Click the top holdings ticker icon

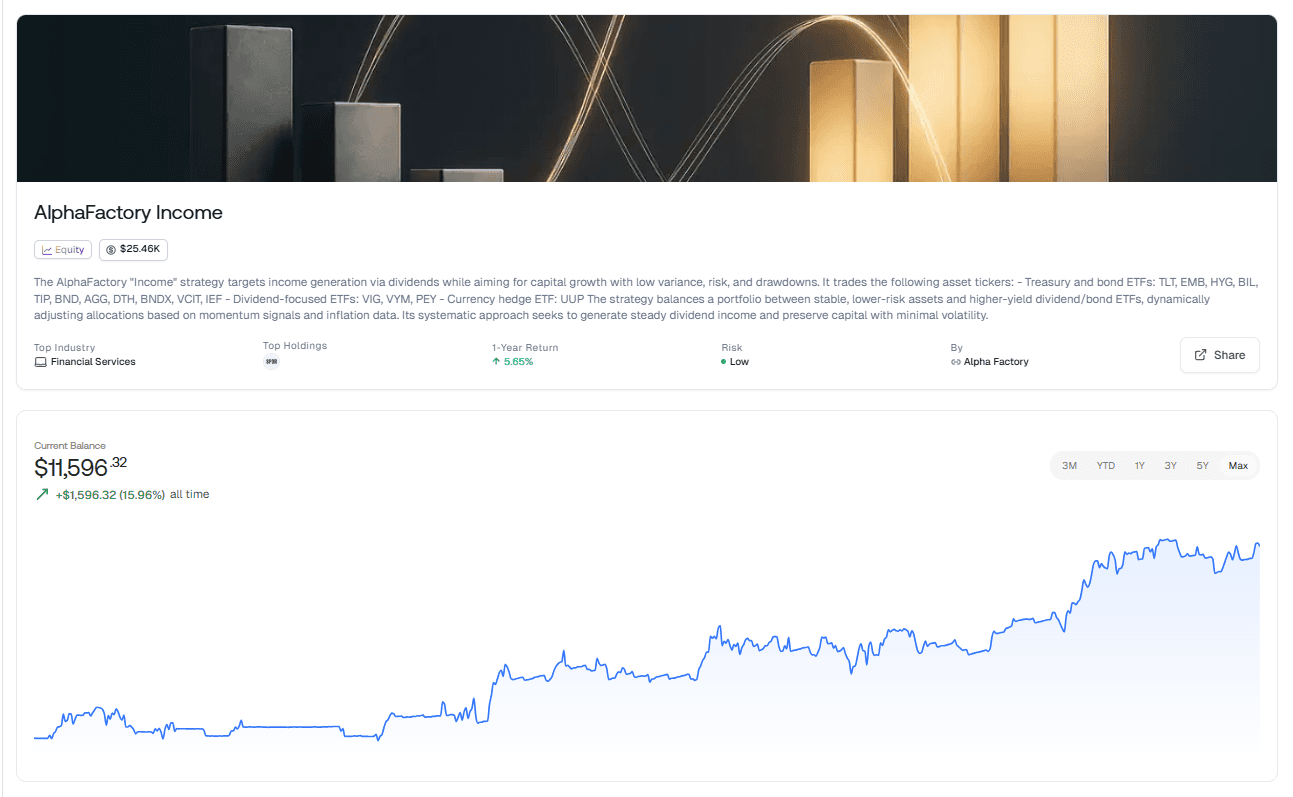click(x=271, y=362)
